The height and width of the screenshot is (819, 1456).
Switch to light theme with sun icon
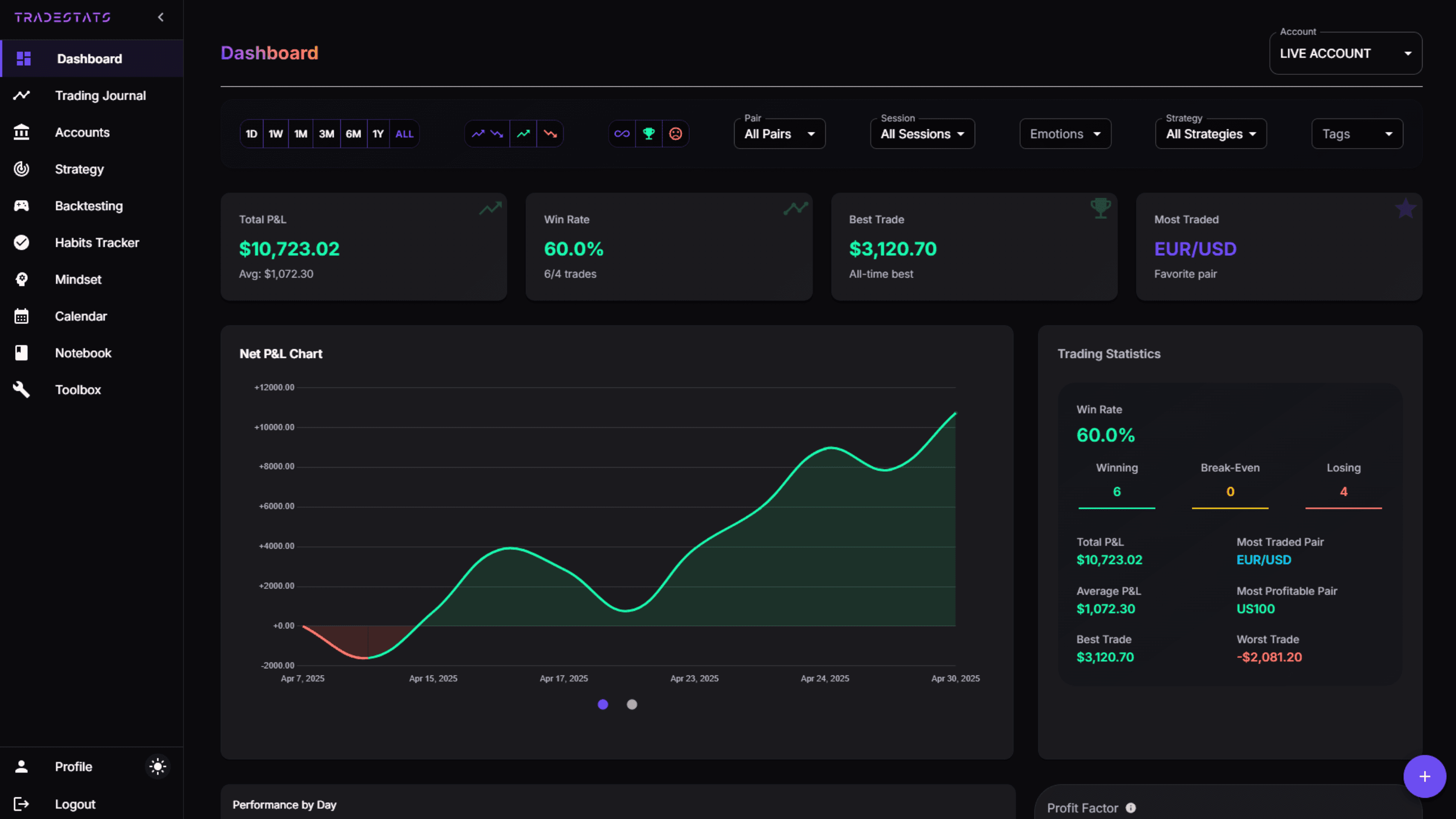click(158, 766)
